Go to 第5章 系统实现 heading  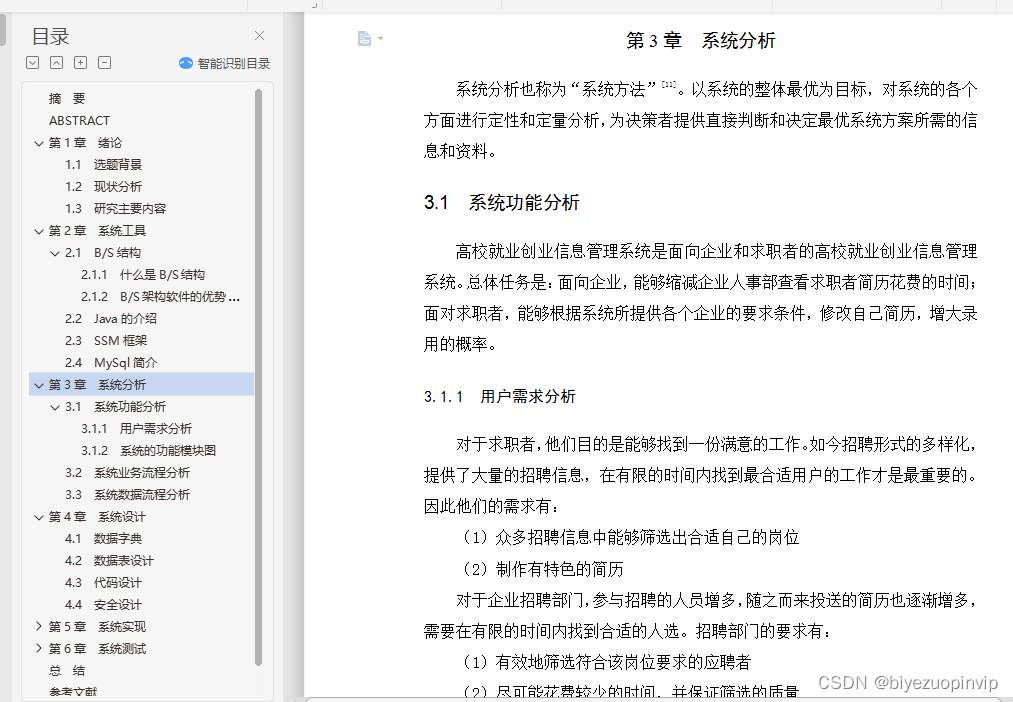tap(98, 627)
